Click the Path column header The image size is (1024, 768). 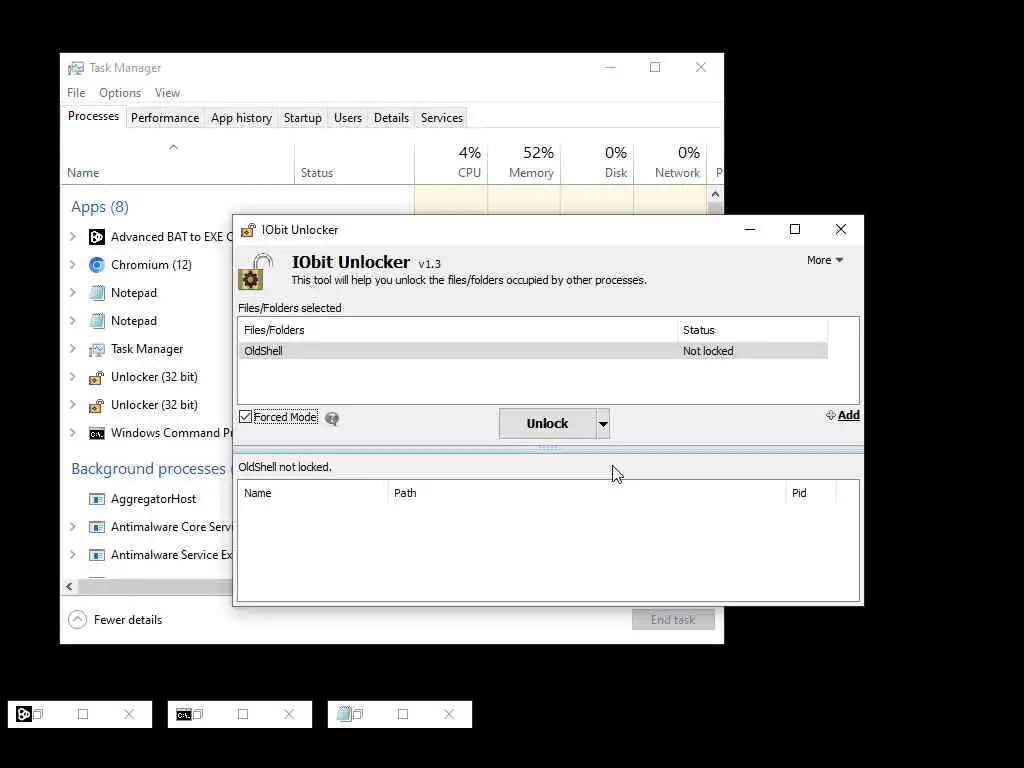(x=586, y=493)
